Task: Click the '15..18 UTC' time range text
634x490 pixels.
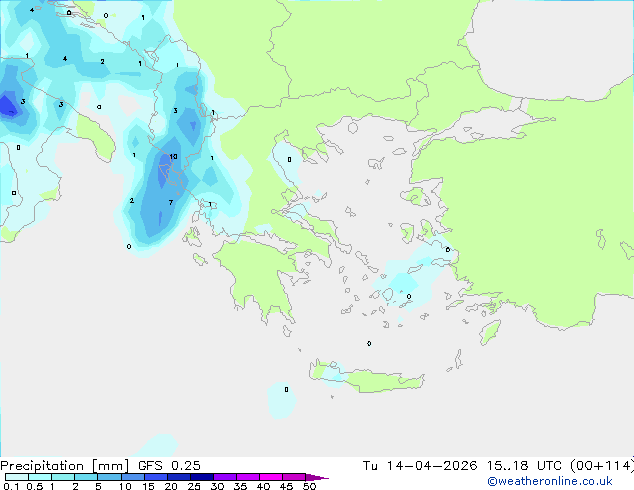Action: click(524, 466)
